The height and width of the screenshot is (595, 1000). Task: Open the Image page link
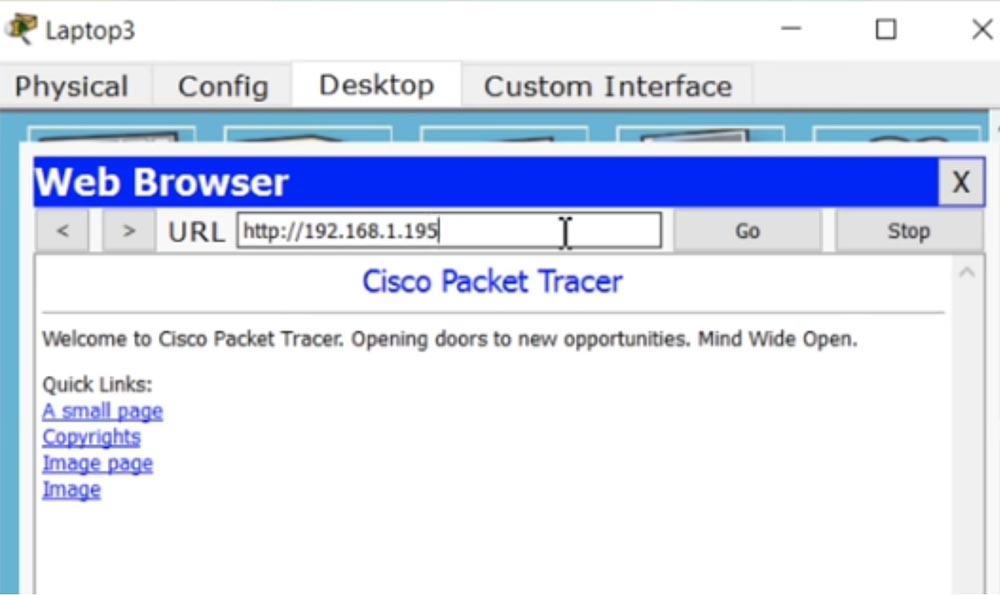coord(98,464)
